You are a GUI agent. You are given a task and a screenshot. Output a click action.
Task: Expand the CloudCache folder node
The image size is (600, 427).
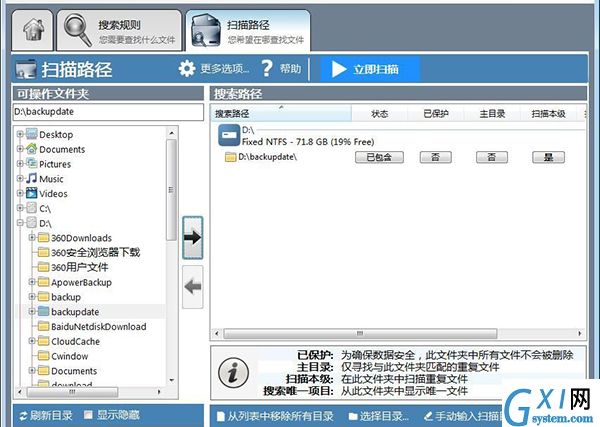pos(32,341)
